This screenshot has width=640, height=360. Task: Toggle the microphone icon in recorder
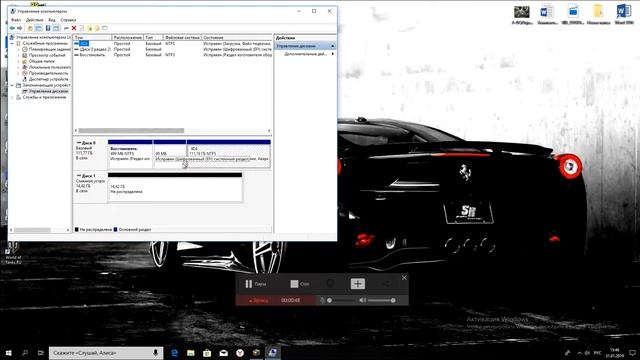(322, 300)
